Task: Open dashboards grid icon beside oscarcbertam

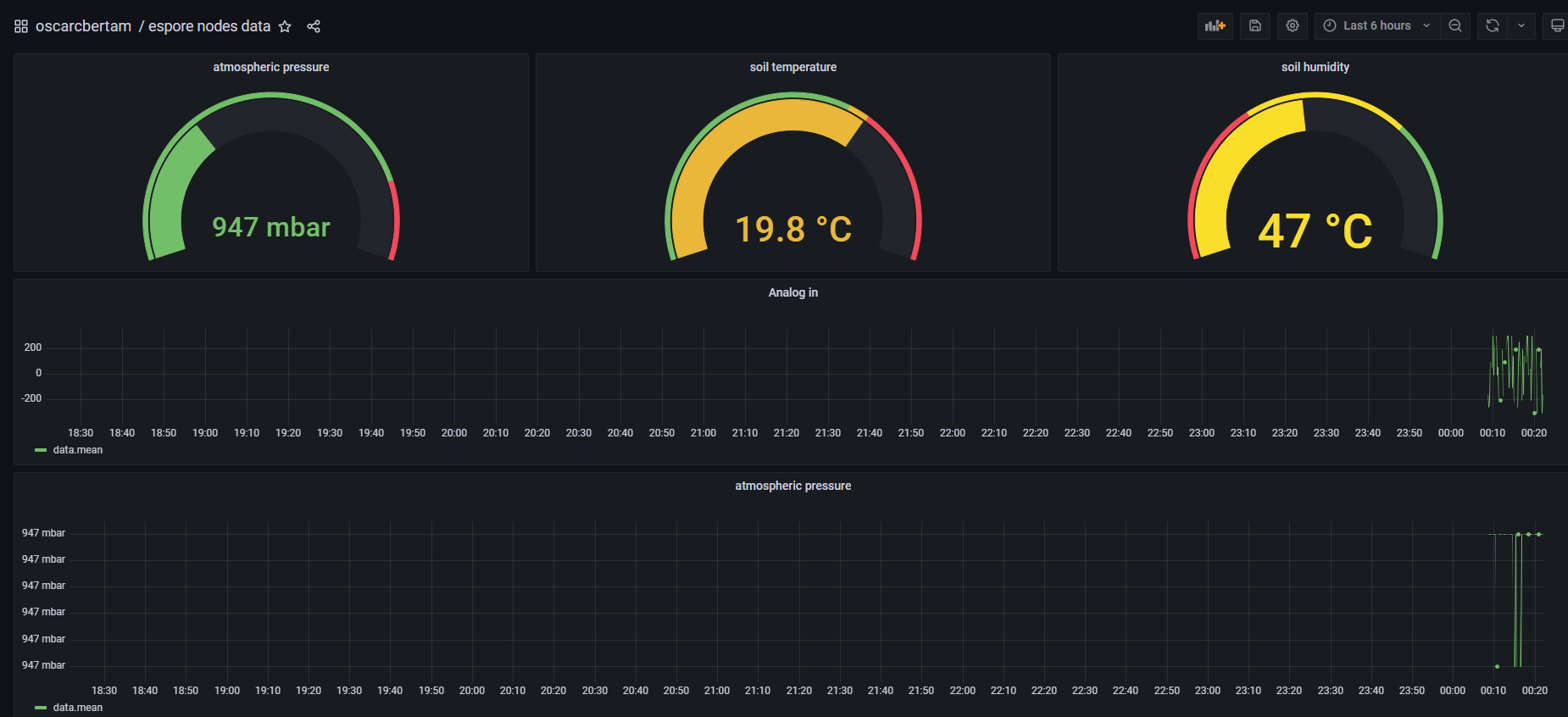Action: 21,26
